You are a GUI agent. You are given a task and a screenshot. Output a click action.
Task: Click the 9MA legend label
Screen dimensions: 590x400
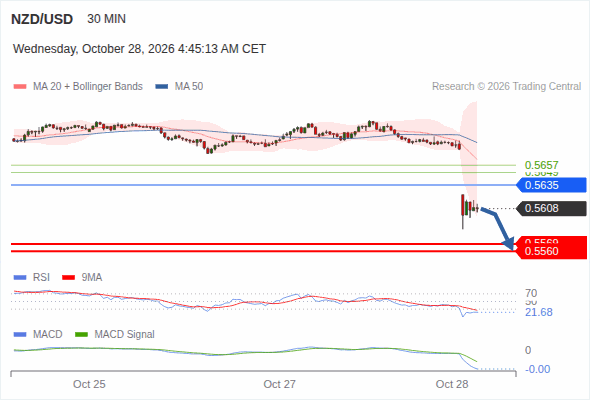point(92,277)
